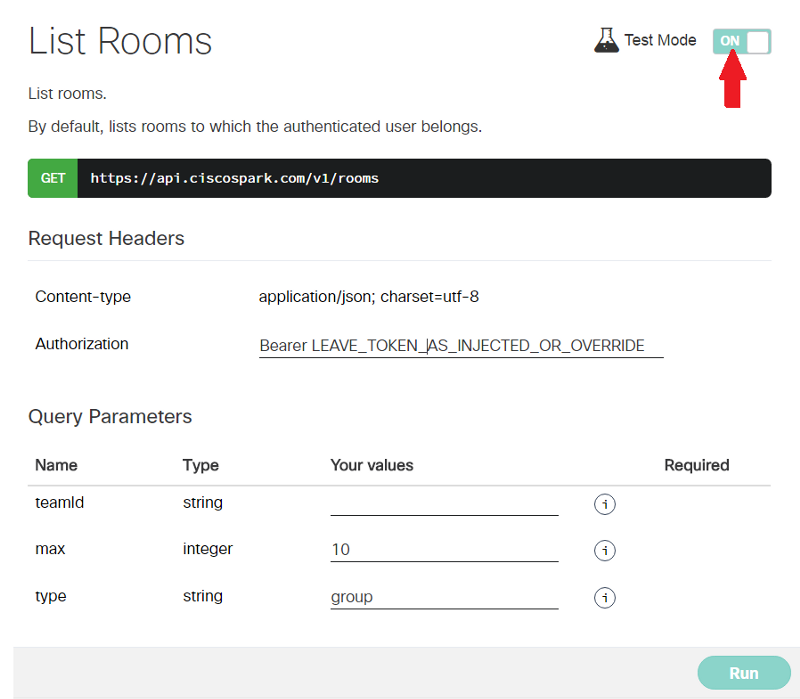Click the Your values column header
This screenshot has width=800, height=699.
click(372, 465)
